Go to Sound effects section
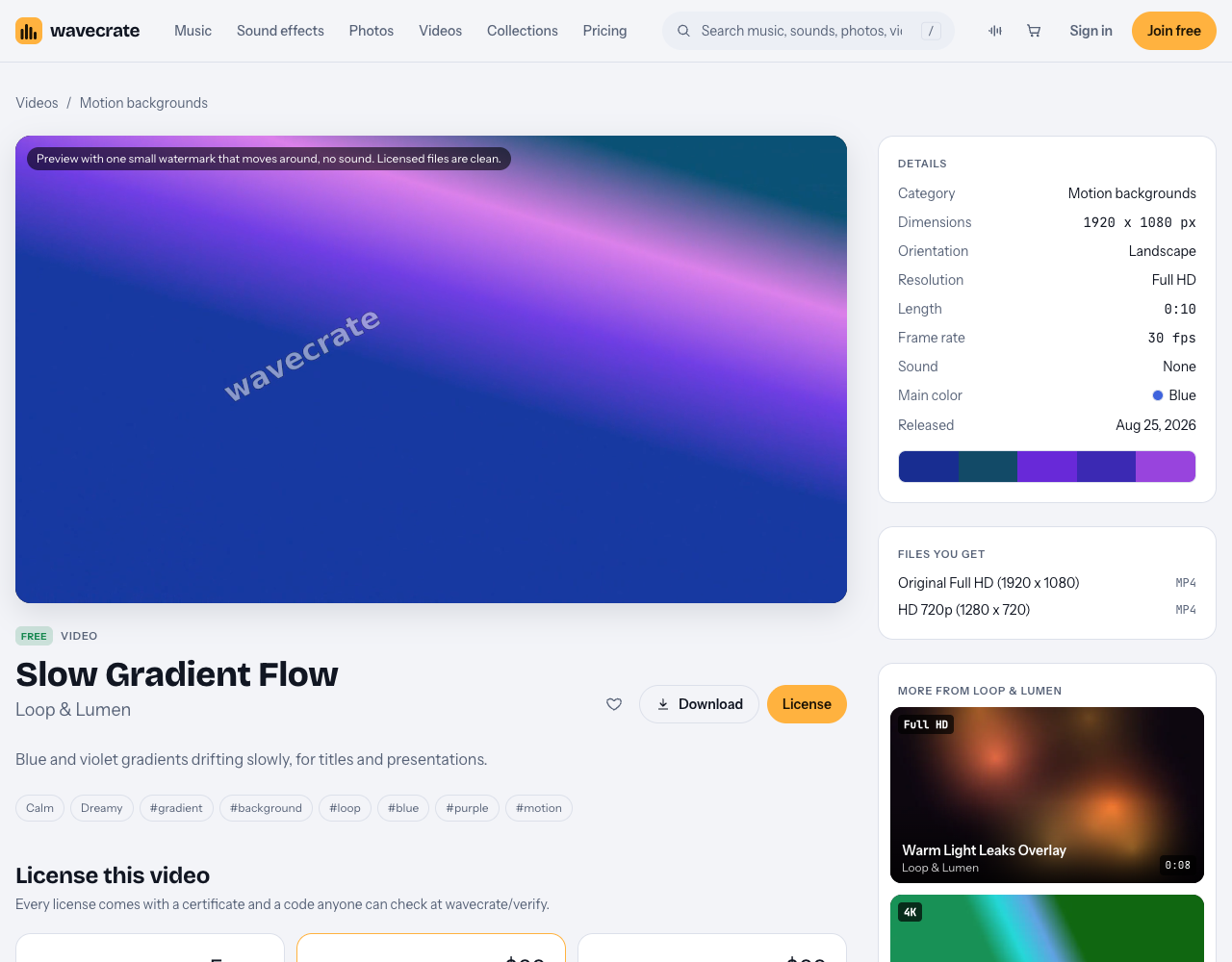The width and height of the screenshot is (1232, 962). (280, 31)
